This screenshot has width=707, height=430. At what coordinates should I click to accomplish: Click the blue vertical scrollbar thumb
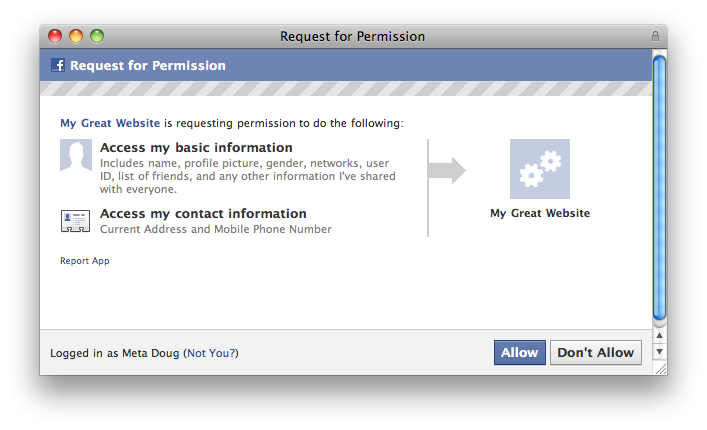(659, 185)
